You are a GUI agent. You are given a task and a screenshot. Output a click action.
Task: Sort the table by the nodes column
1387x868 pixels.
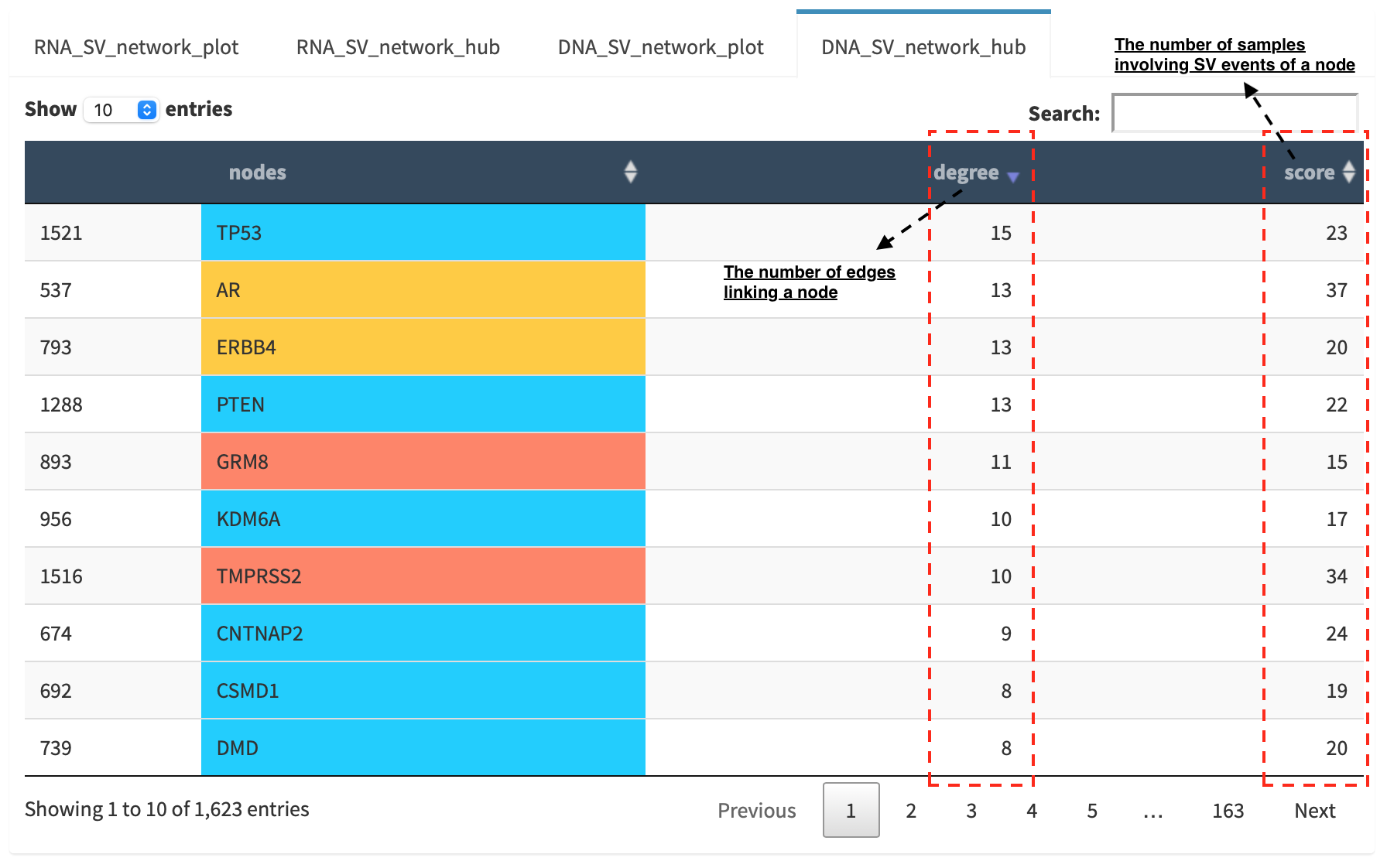click(x=630, y=172)
